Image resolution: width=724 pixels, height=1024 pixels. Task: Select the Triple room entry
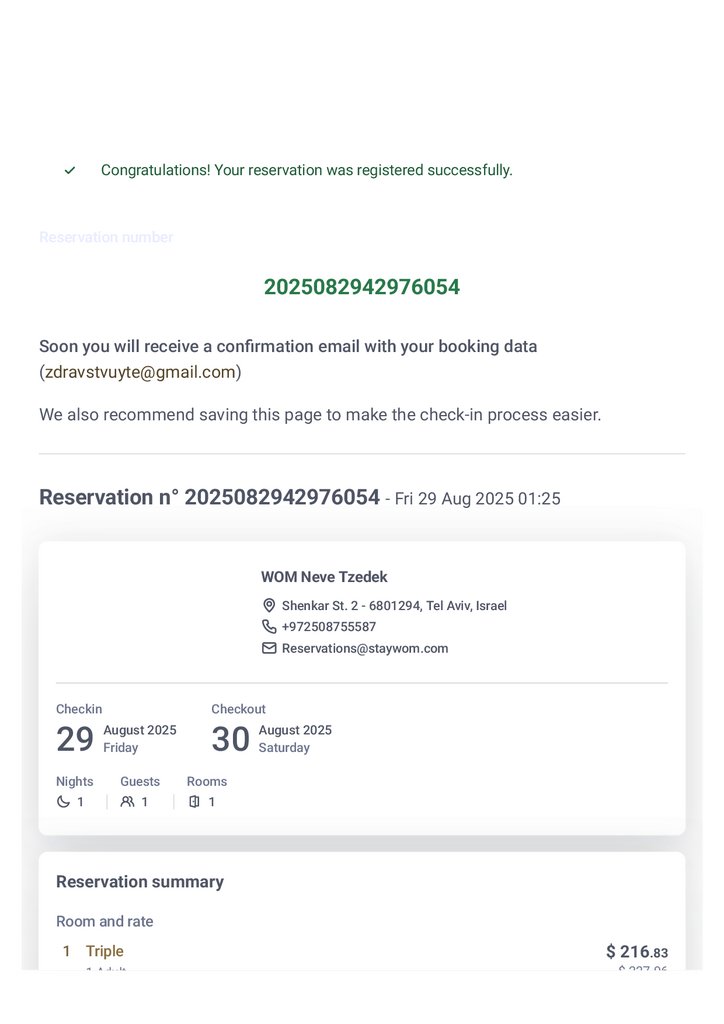tap(105, 951)
